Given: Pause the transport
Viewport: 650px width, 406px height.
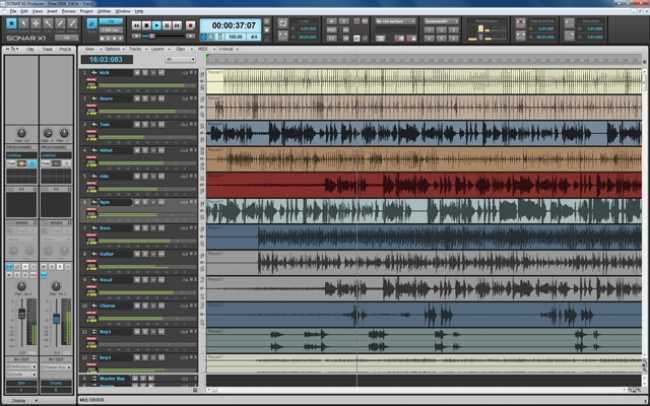Looking at the screenshot, I should tap(167, 26).
